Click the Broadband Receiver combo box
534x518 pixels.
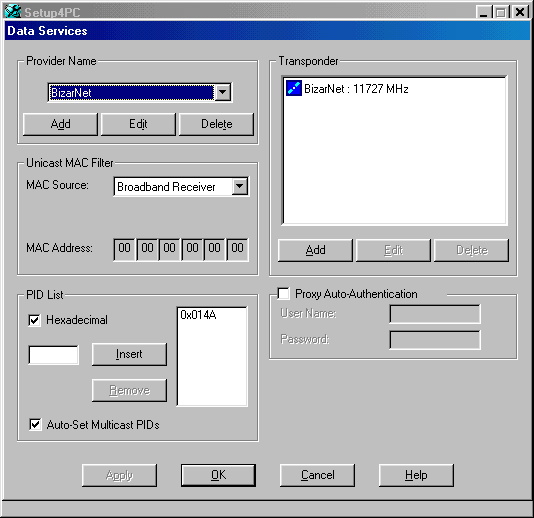click(x=181, y=187)
